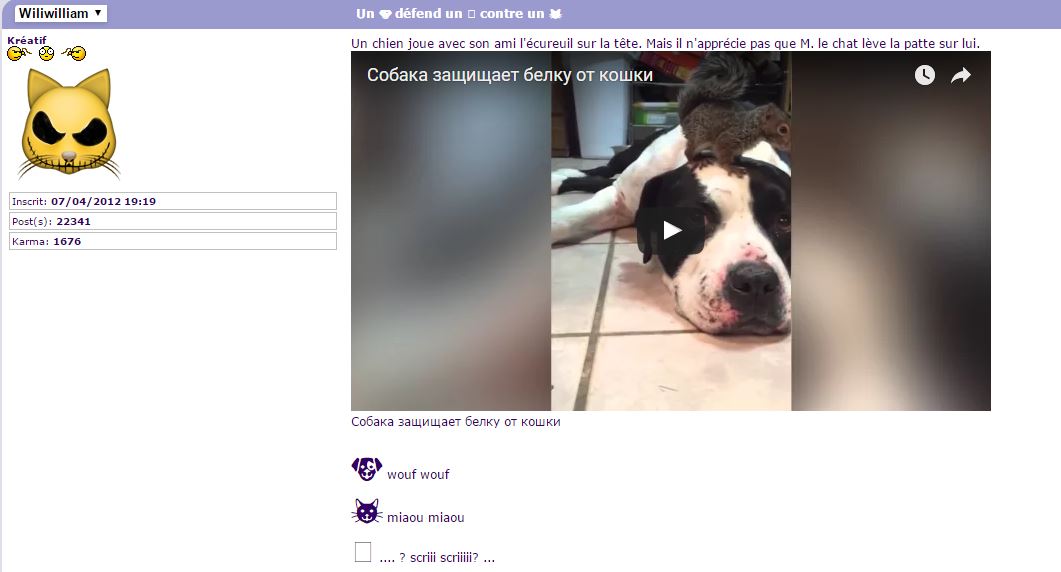The width and height of the screenshot is (1061, 572).
Task: Click the cat emoji beside miaou miaou
Action: coord(367,511)
